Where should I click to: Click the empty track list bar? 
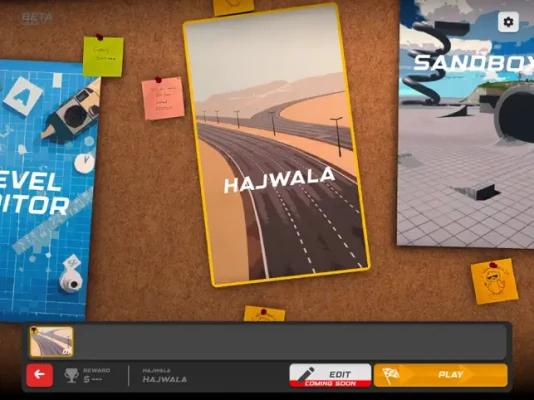(x=290, y=342)
